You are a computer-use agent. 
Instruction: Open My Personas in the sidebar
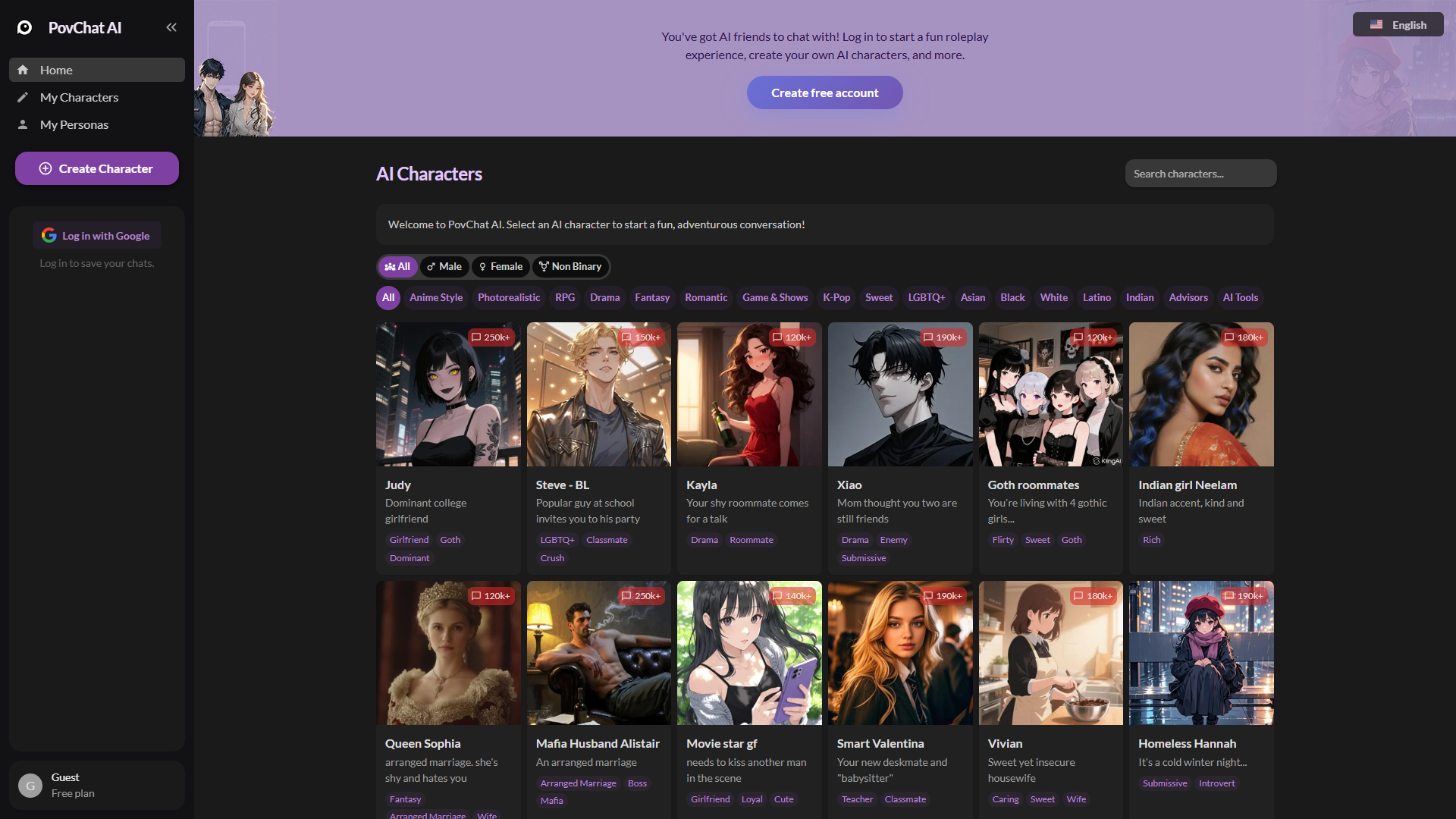[x=97, y=124]
